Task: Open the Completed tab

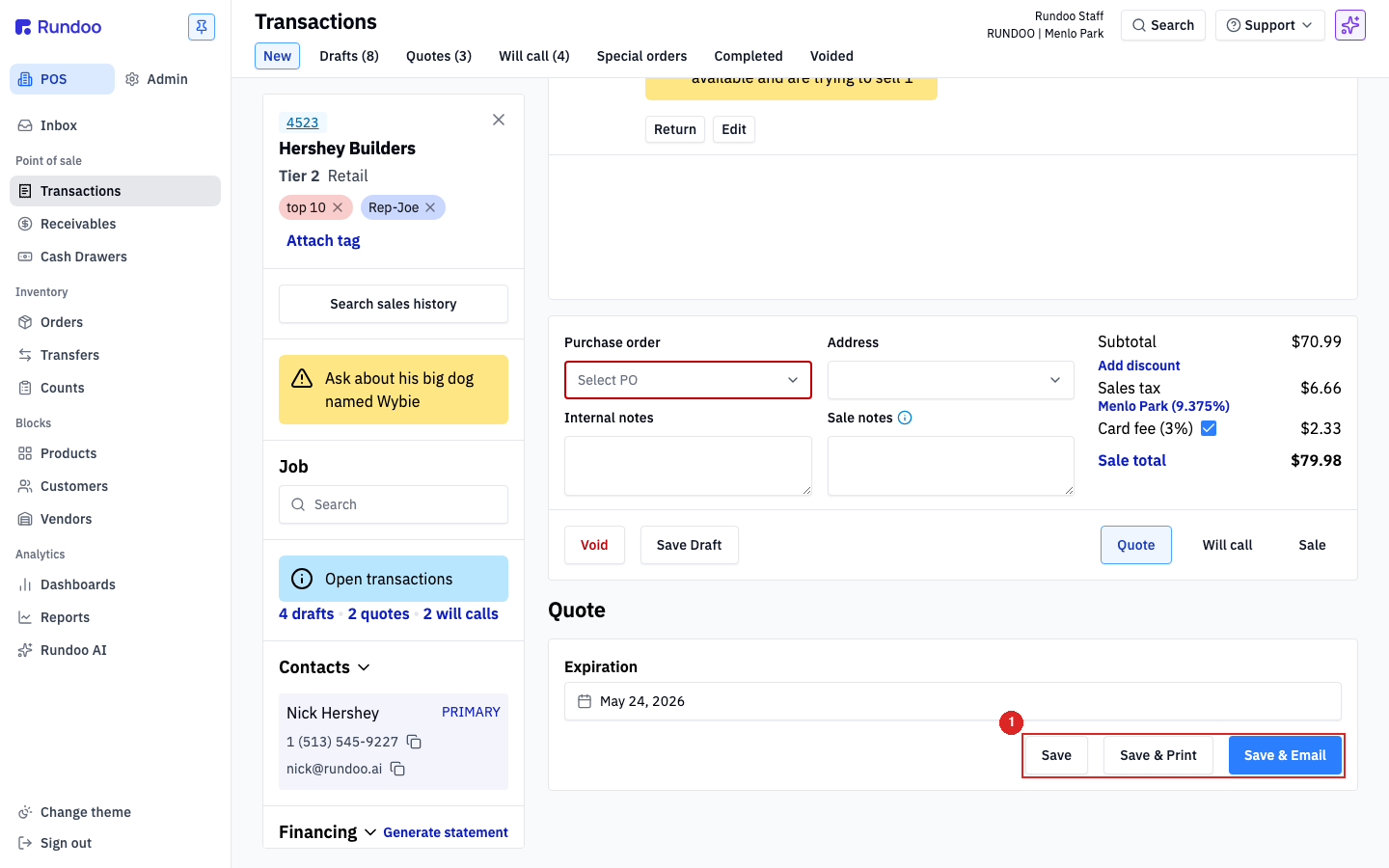Action: [x=749, y=56]
